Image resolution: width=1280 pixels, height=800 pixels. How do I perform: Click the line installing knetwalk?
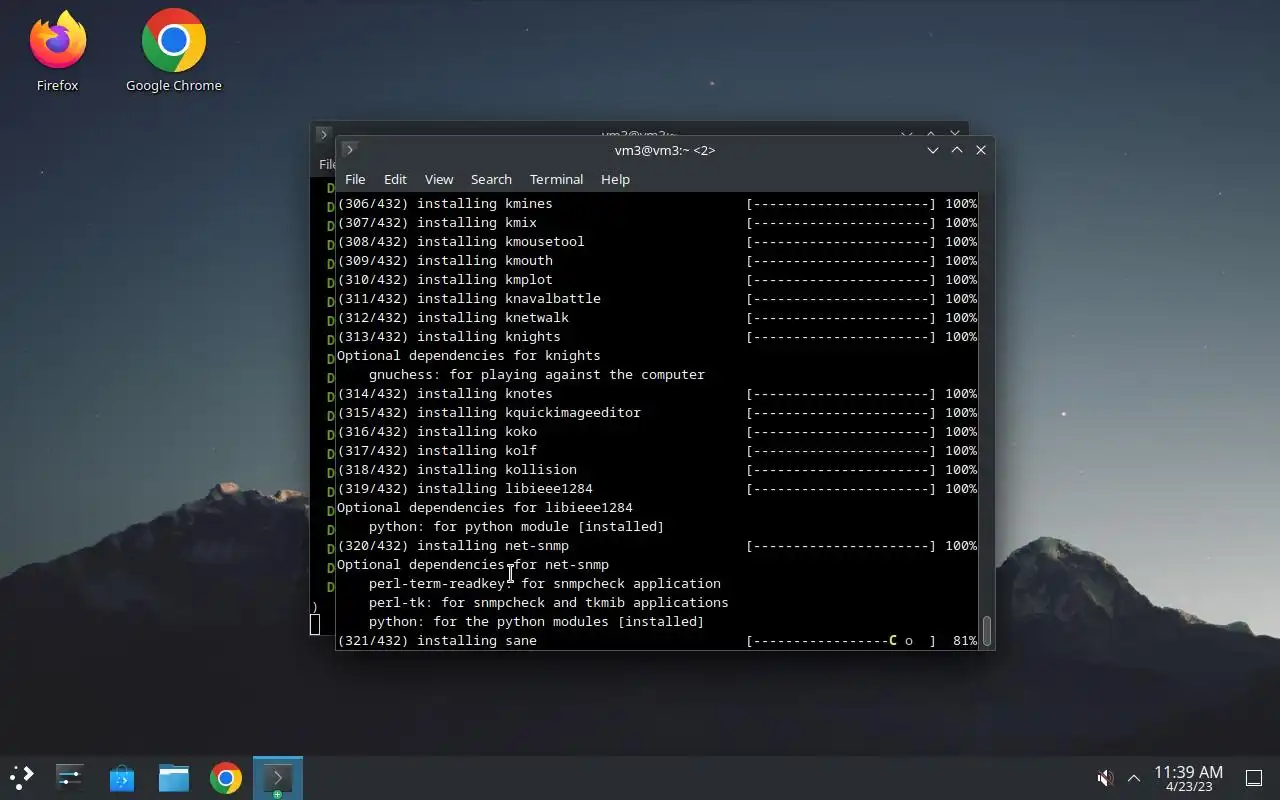click(x=657, y=317)
